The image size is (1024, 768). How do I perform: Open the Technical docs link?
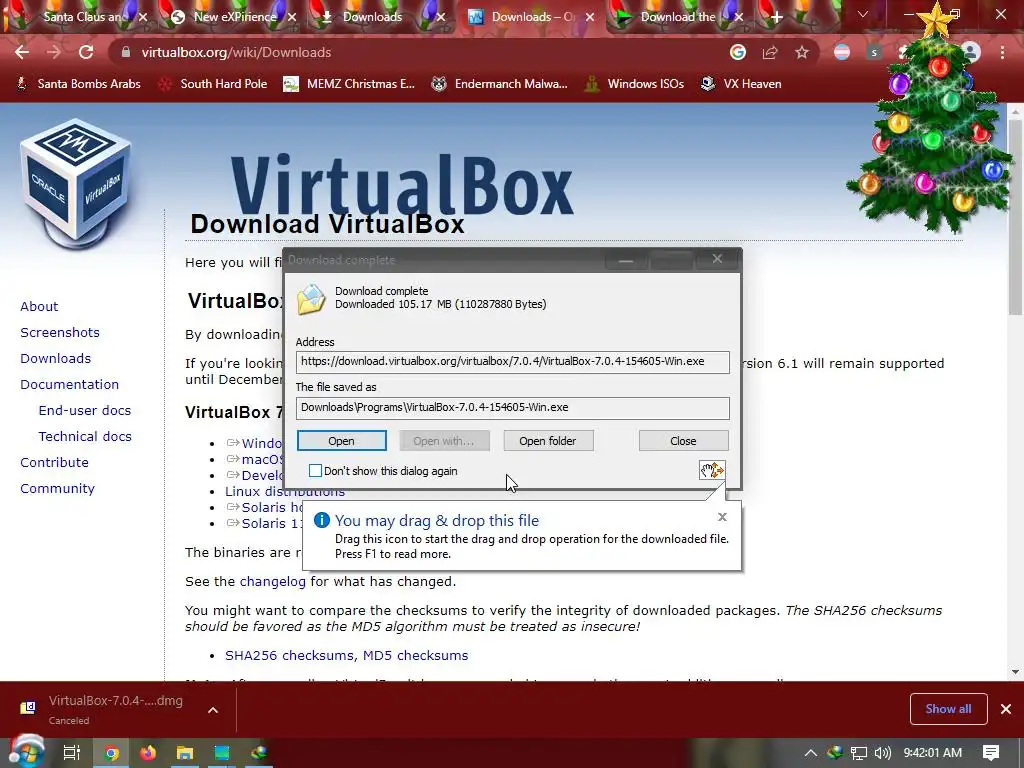tap(85, 436)
